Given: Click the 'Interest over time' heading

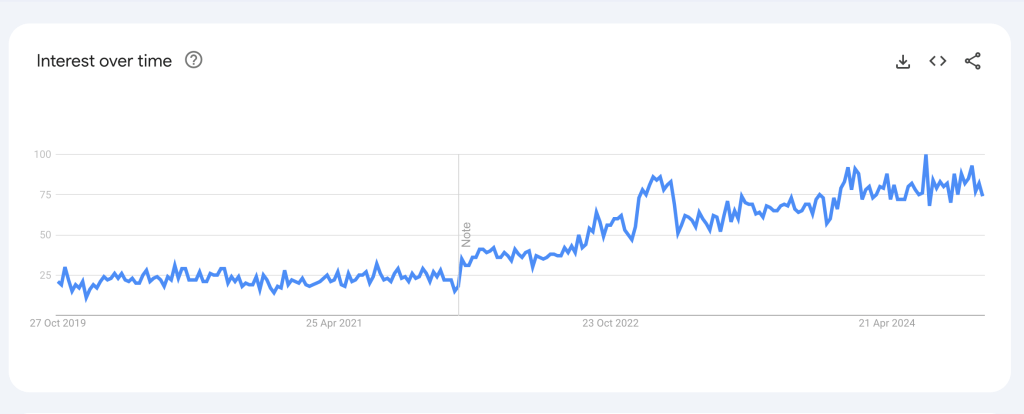Looking at the screenshot, I should pos(104,61).
